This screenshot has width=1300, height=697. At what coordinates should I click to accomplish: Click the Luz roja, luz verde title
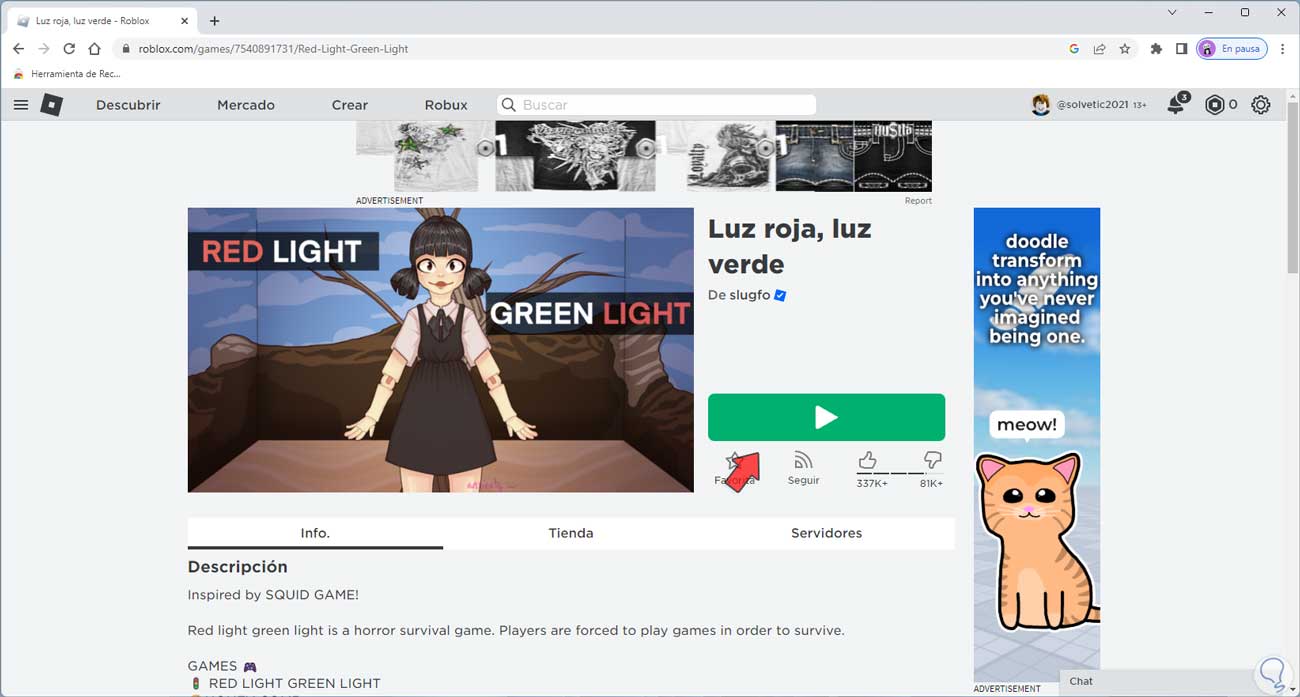(x=790, y=246)
